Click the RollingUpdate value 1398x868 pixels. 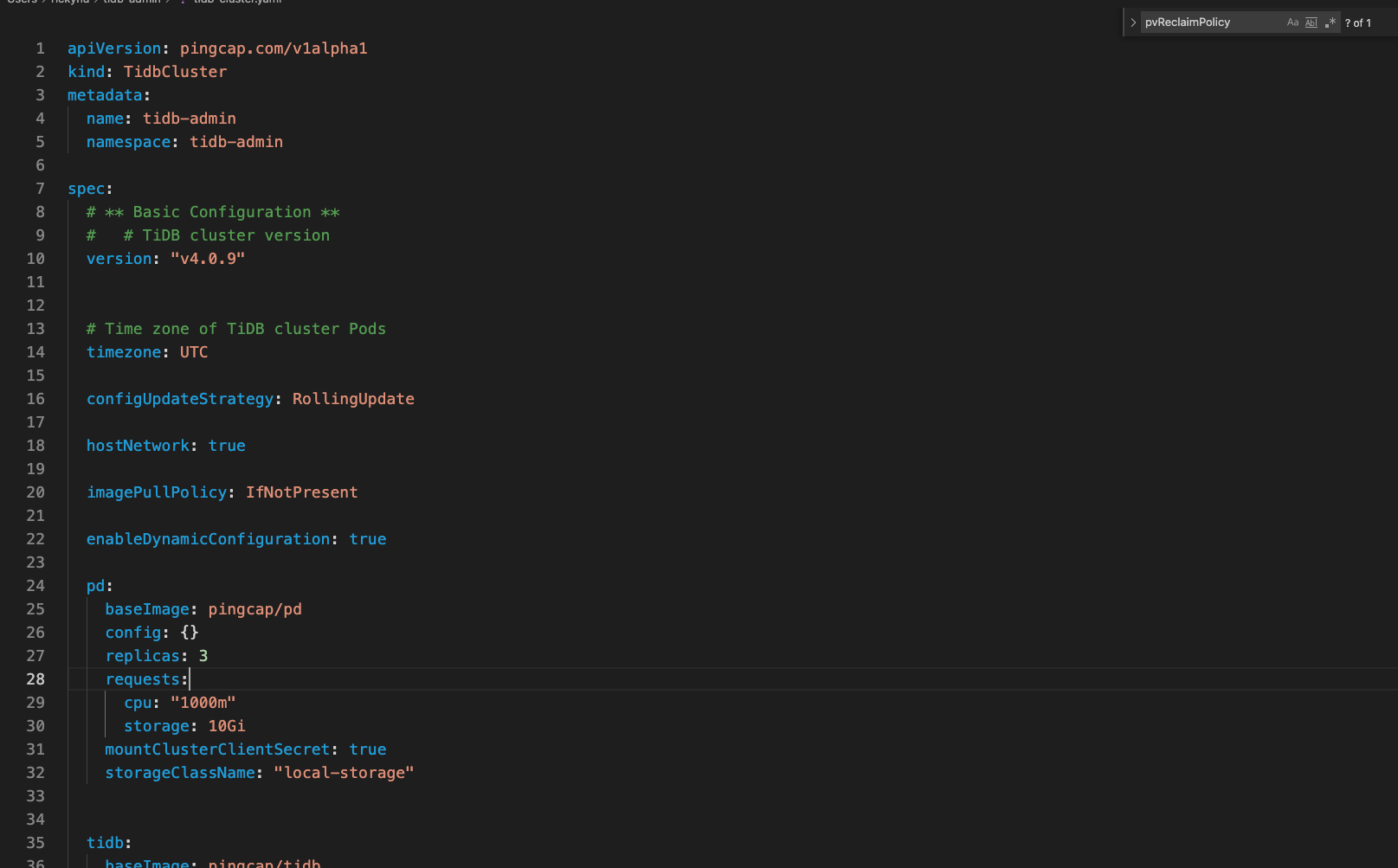353,399
